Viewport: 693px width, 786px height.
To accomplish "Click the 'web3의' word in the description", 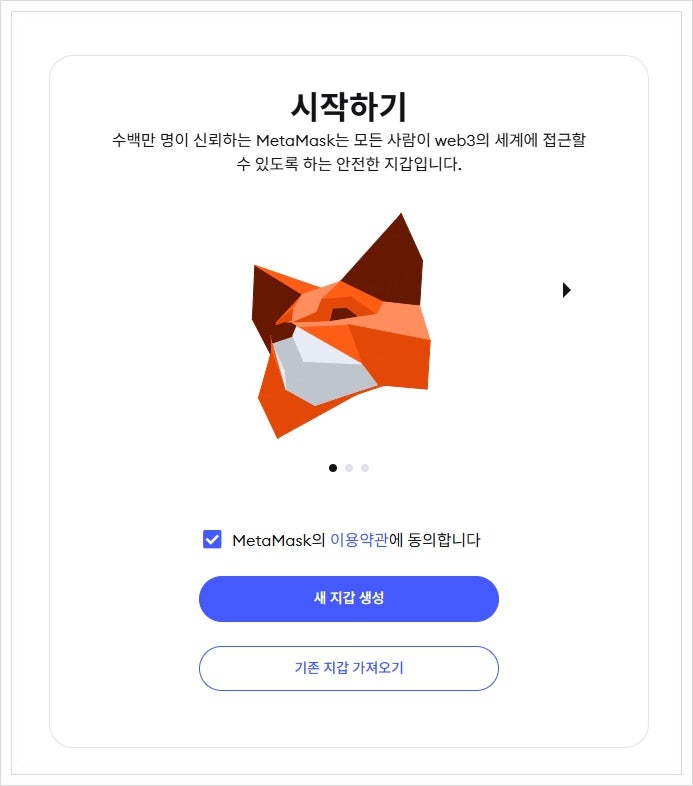I will click(462, 140).
